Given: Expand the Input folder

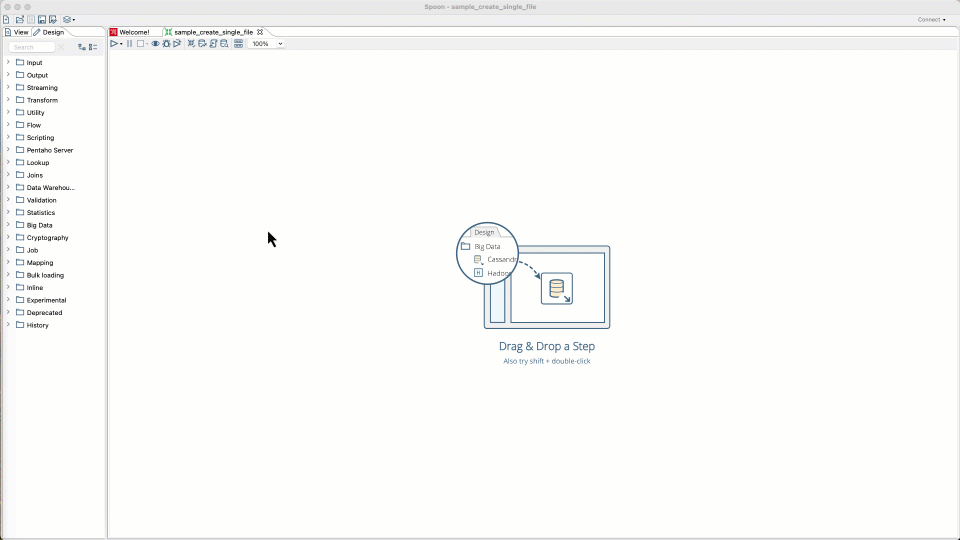Looking at the screenshot, I should [8, 62].
